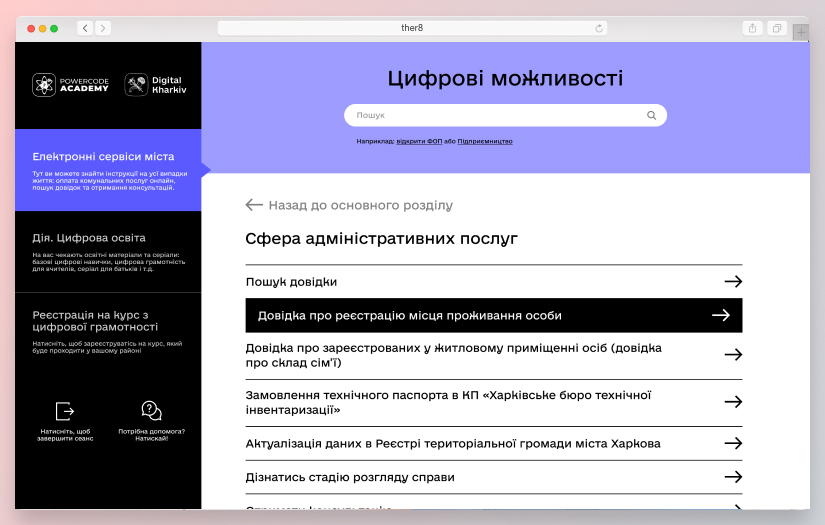Click the arrow beside Дізнатись стадію розгляду справи
This screenshot has width=825, height=525.
click(733, 477)
